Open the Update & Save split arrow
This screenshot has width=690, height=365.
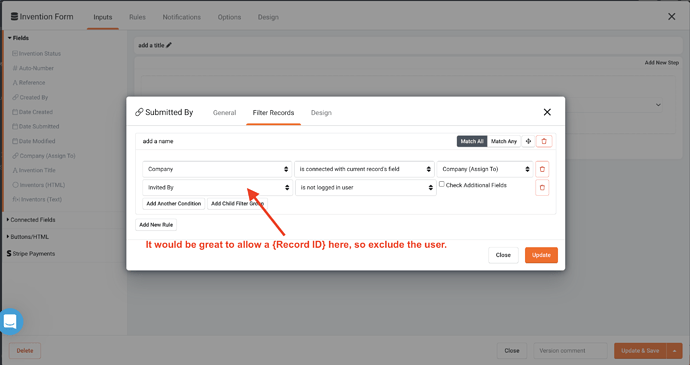click(x=675, y=351)
